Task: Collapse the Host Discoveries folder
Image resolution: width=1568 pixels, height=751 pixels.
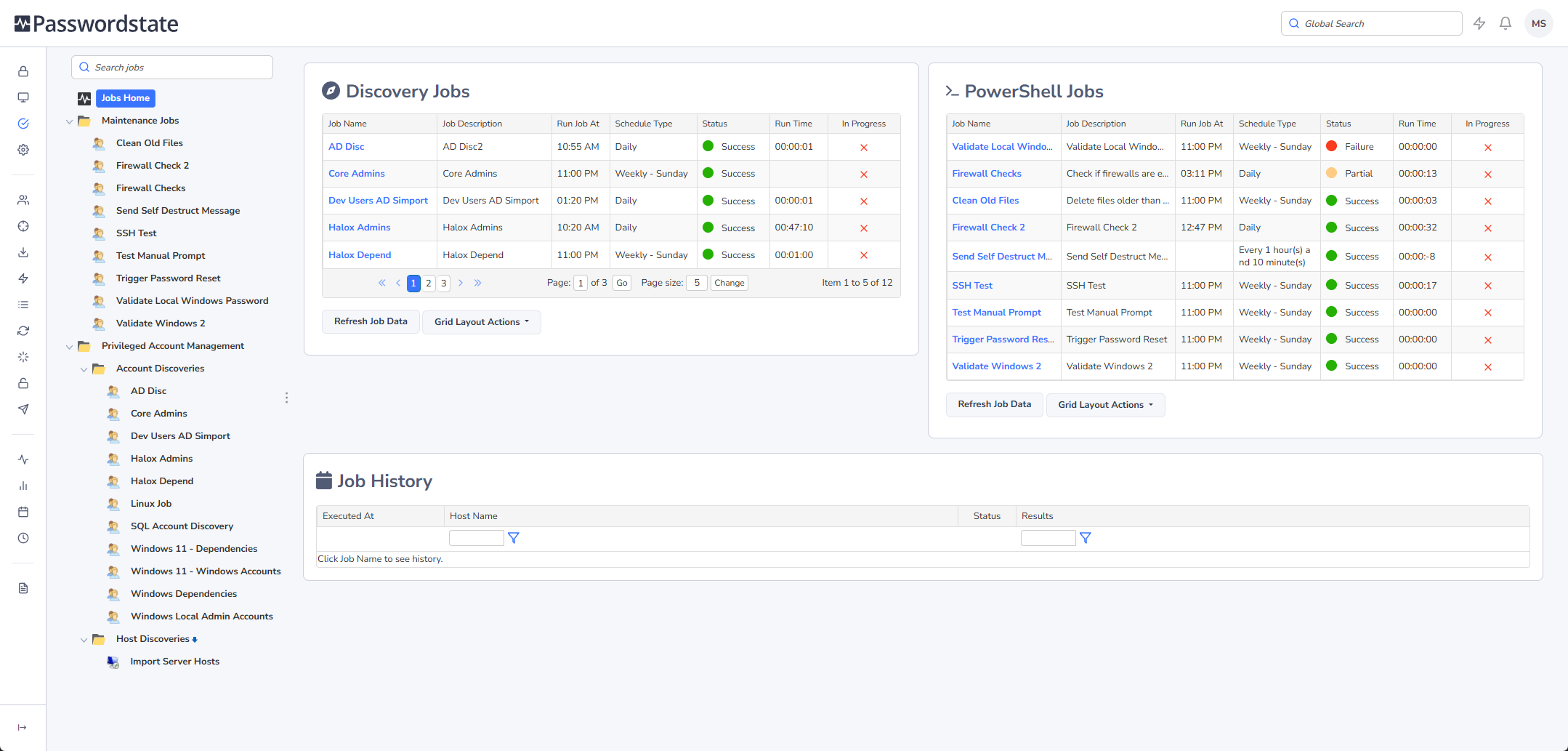Action: (84, 640)
